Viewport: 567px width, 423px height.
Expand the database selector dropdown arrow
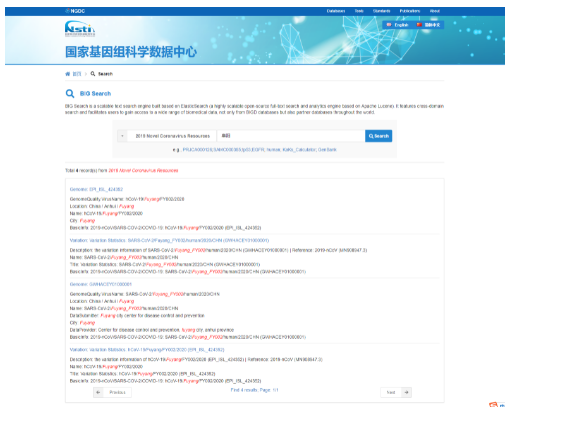point(122,136)
